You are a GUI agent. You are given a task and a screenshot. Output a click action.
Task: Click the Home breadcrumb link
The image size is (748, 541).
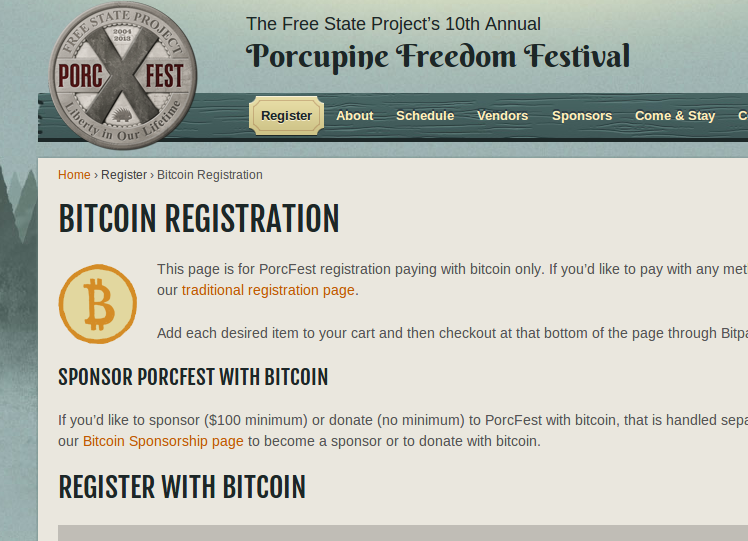click(74, 175)
